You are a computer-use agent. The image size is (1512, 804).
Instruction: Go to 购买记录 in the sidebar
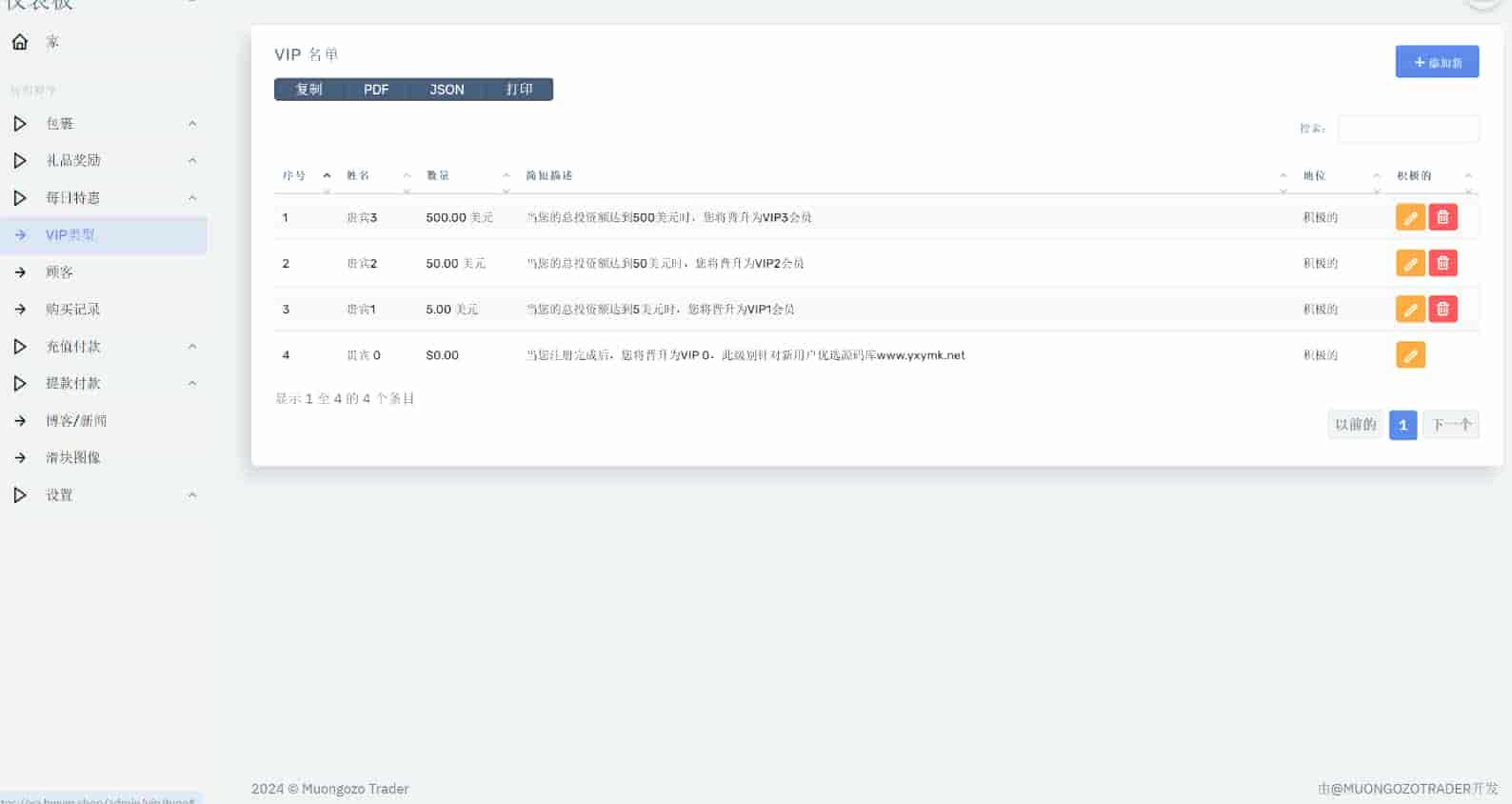72,310
